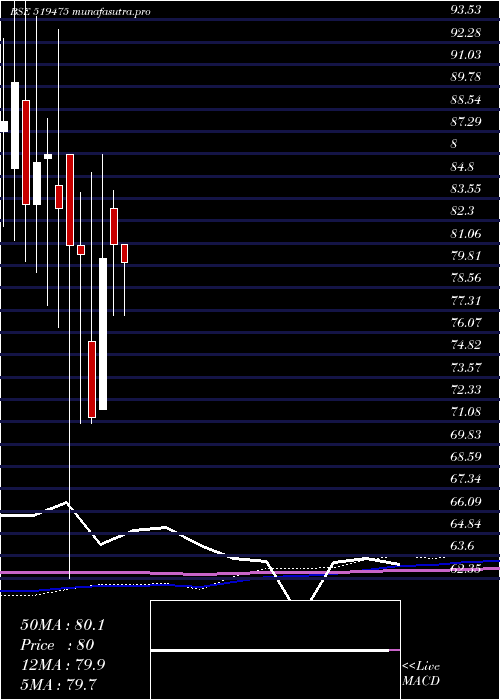Click the 93.53 price axis label
Screen dimensions: 500x700
point(466,10)
